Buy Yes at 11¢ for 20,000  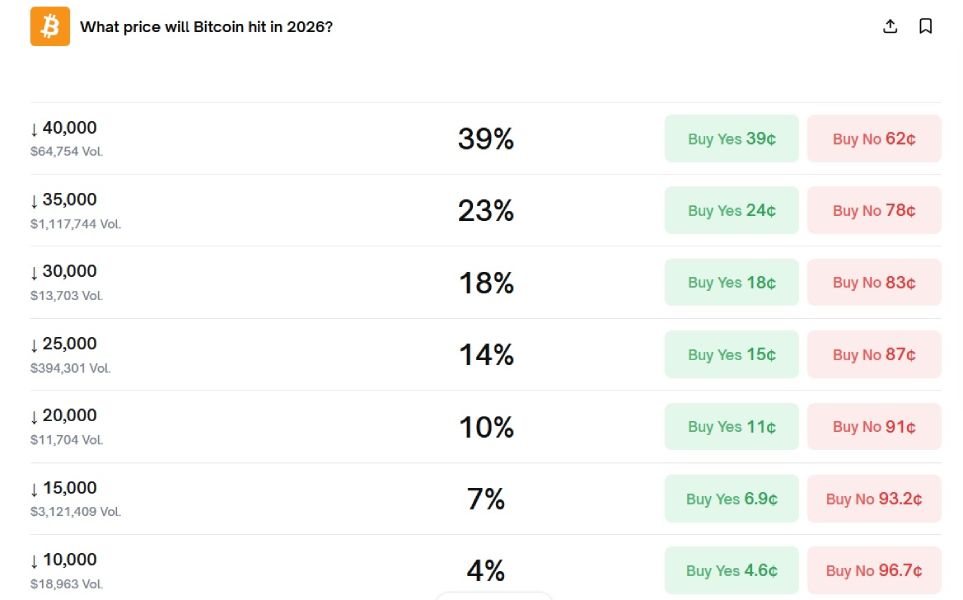(x=731, y=426)
